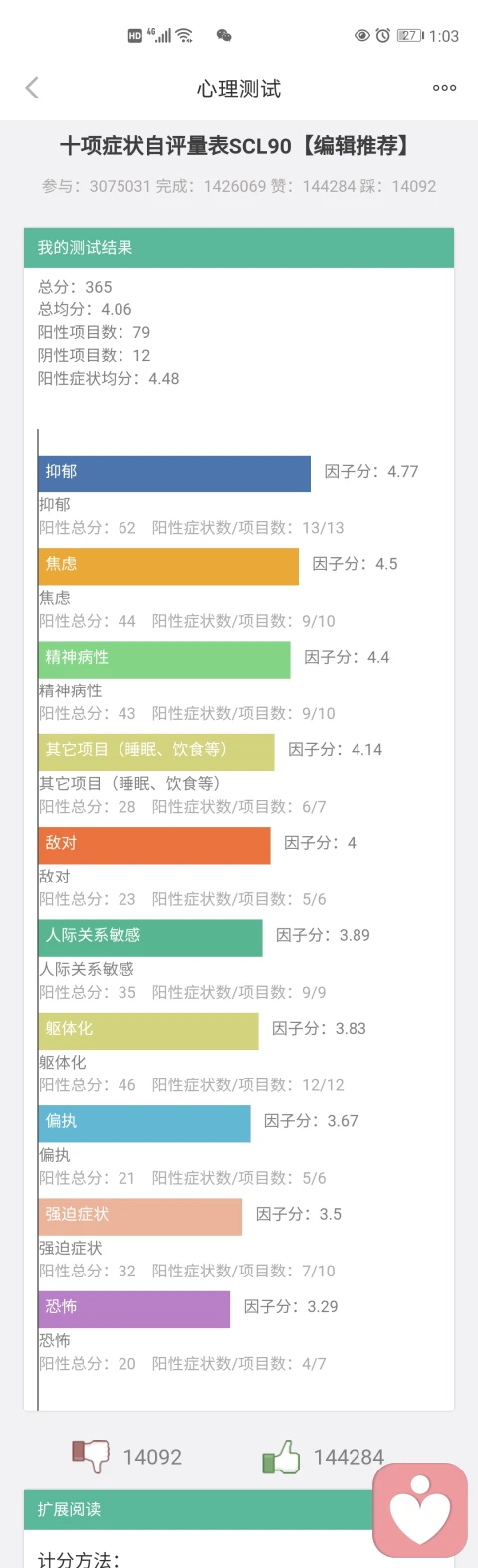Tap the 144284 likes count
Viewport: 478px width, 1568px height.
click(349, 1457)
